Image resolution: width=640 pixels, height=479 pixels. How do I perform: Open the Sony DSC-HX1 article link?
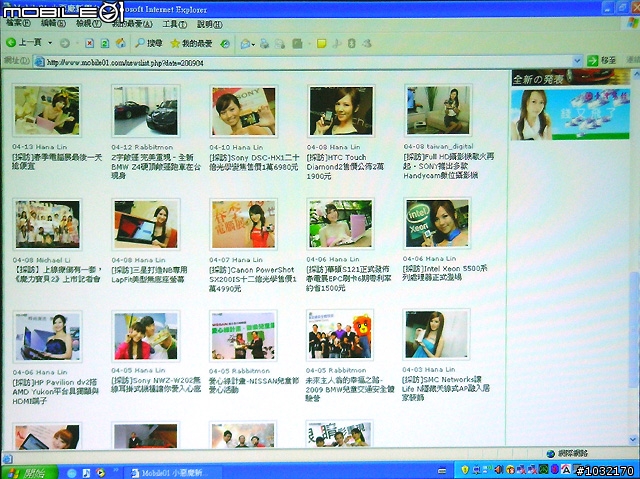(254, 162)
